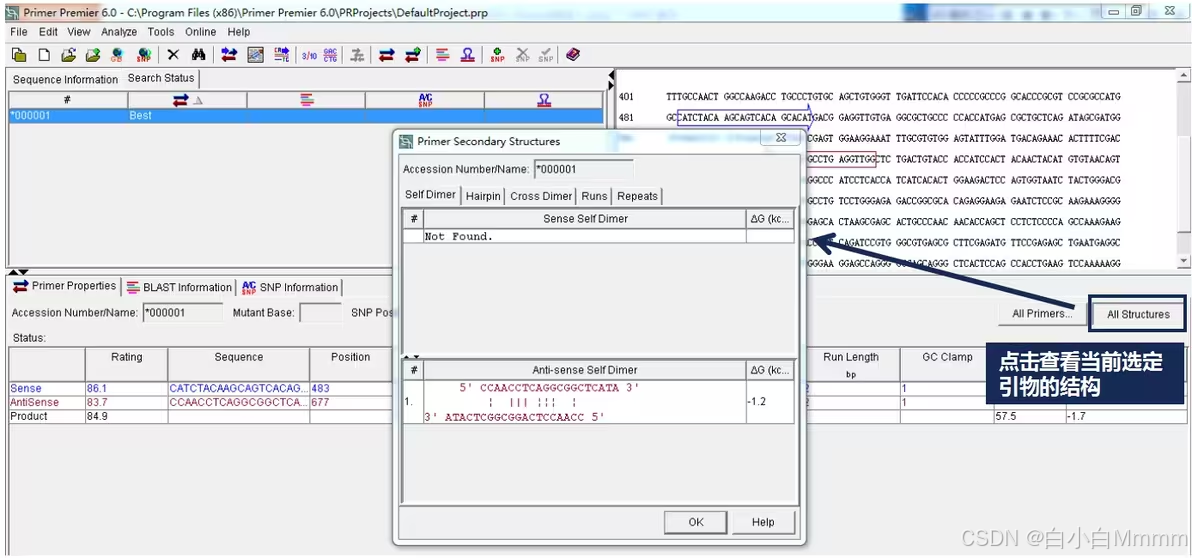Open the Edit menu

click(x=49, y=32)
